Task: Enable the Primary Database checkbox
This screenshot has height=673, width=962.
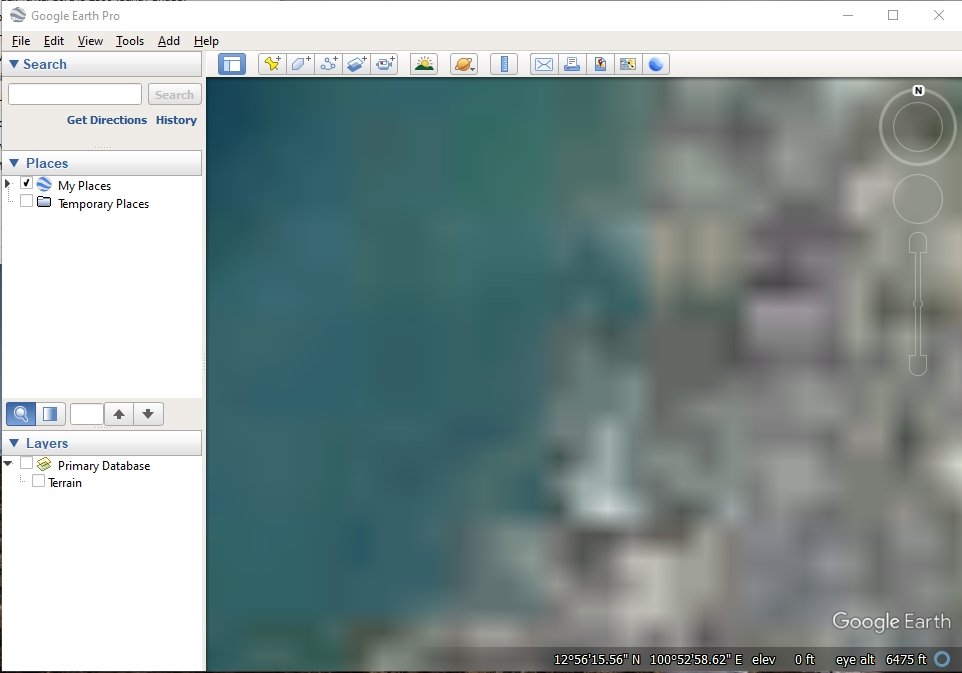Action: coord(26,463)
